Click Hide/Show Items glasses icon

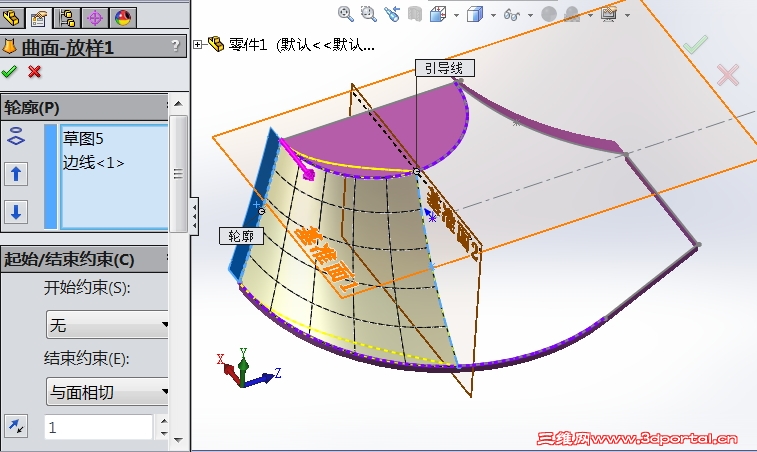point(512,15)
